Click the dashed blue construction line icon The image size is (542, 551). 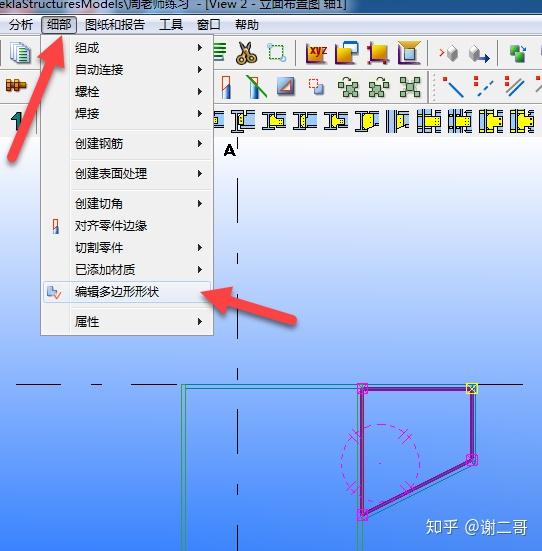coord(483,86)
